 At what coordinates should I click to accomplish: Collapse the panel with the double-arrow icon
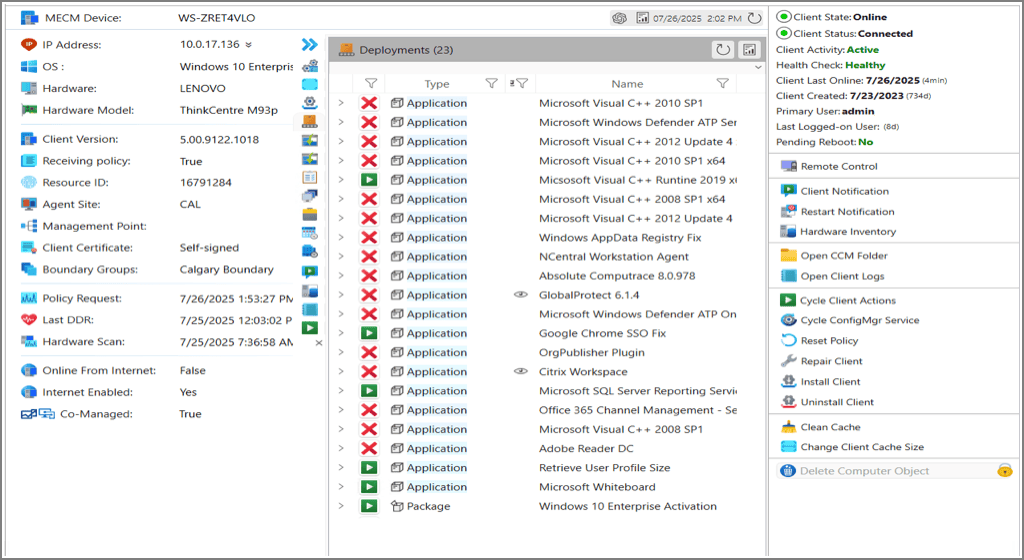310,44
